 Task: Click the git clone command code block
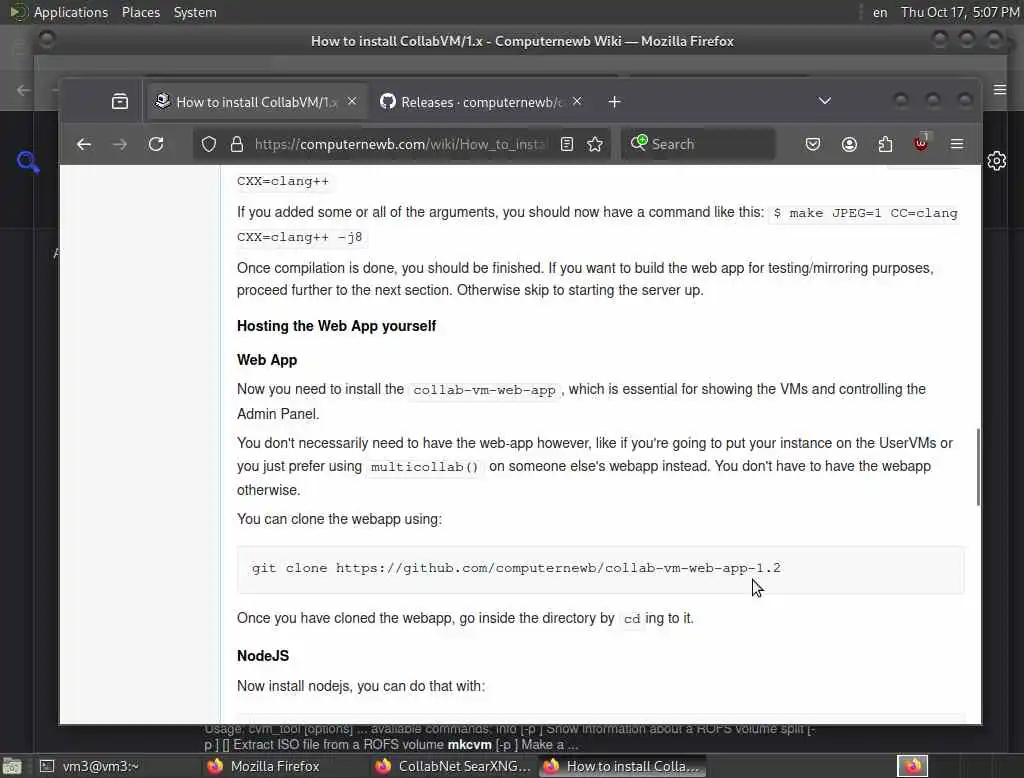(x=600, y=570)
